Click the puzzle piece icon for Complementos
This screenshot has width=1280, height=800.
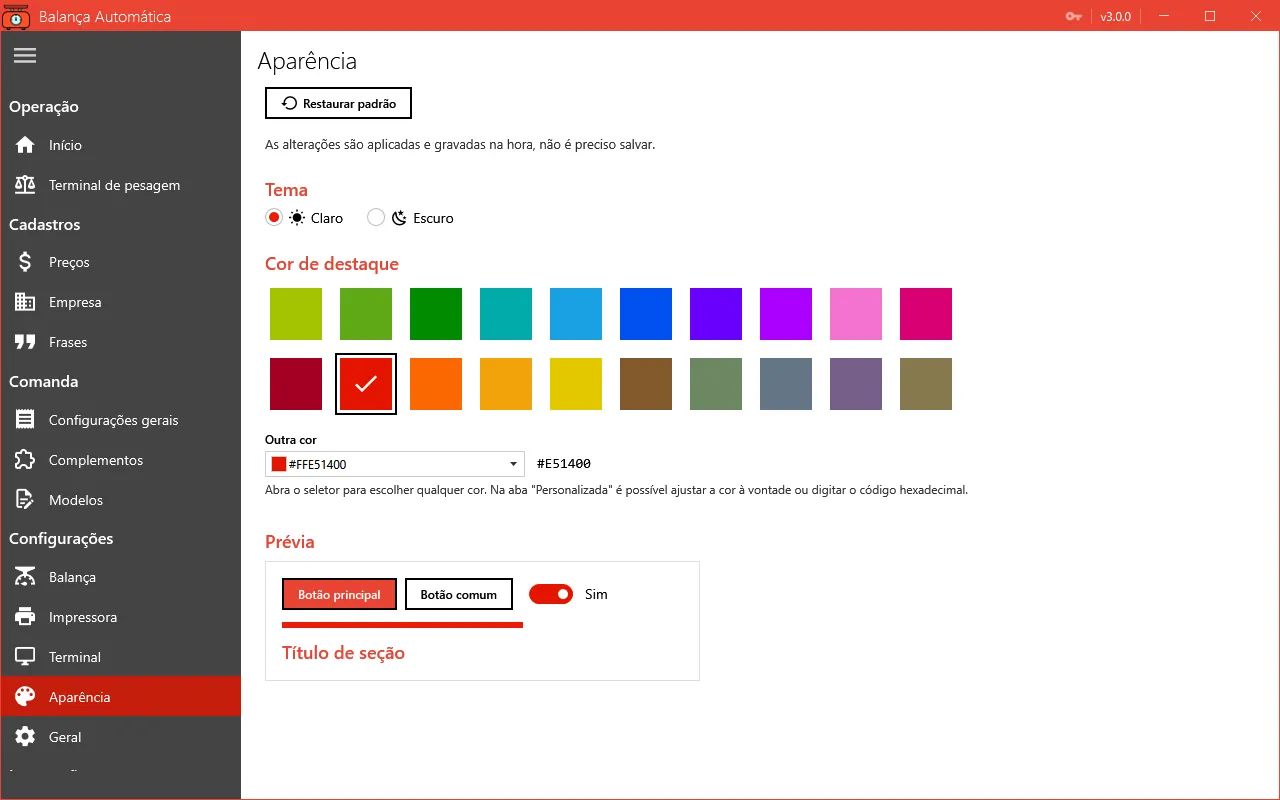click(25, 460)
